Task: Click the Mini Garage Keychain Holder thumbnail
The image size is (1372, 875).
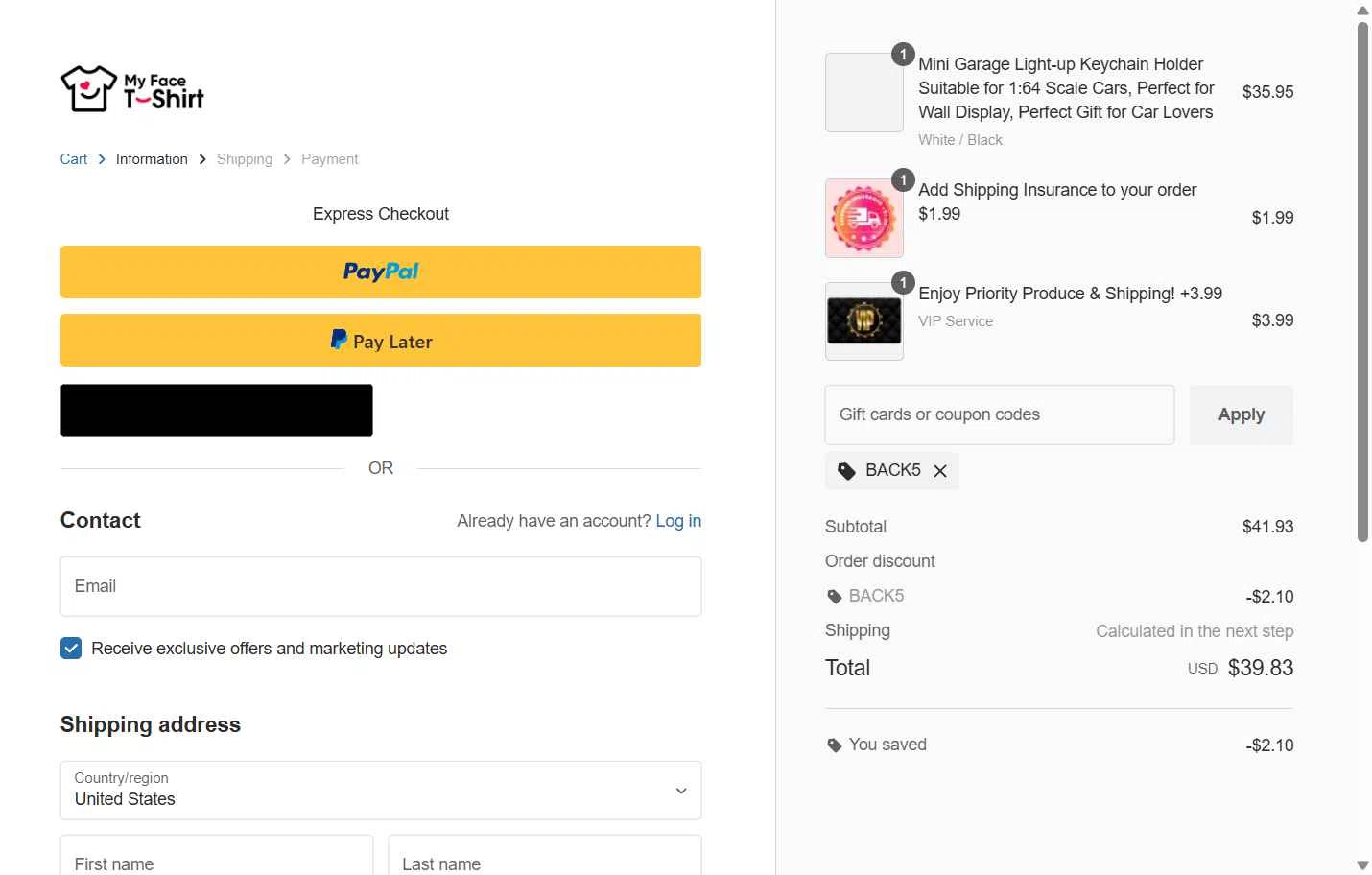Action: 864,92
